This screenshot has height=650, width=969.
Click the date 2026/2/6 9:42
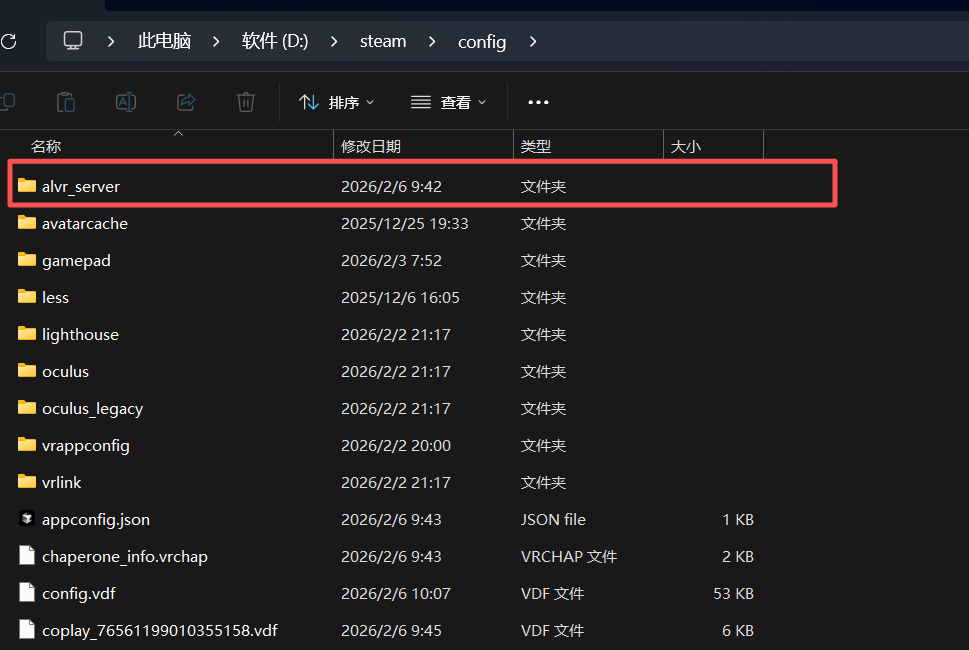pyautogui.click(x=391, y=186)
